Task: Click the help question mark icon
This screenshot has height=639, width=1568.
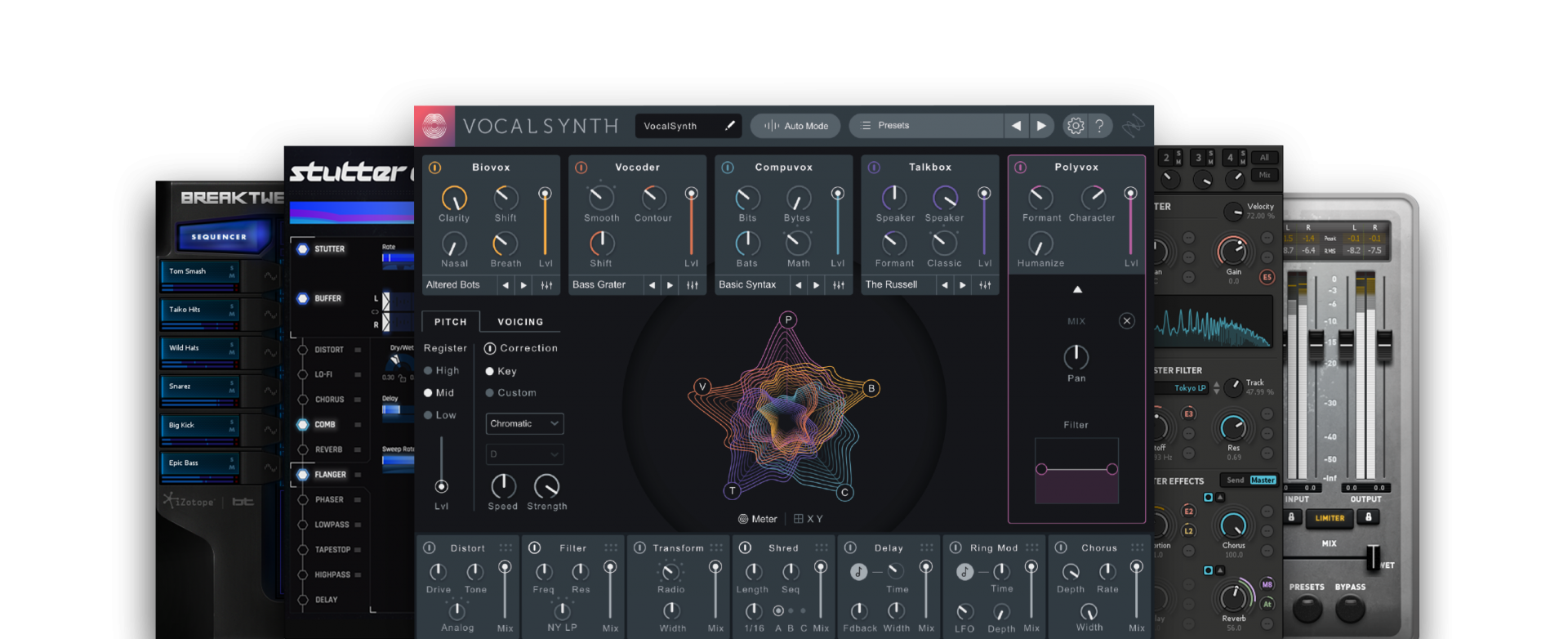Action: click(x=1100, y=126)
